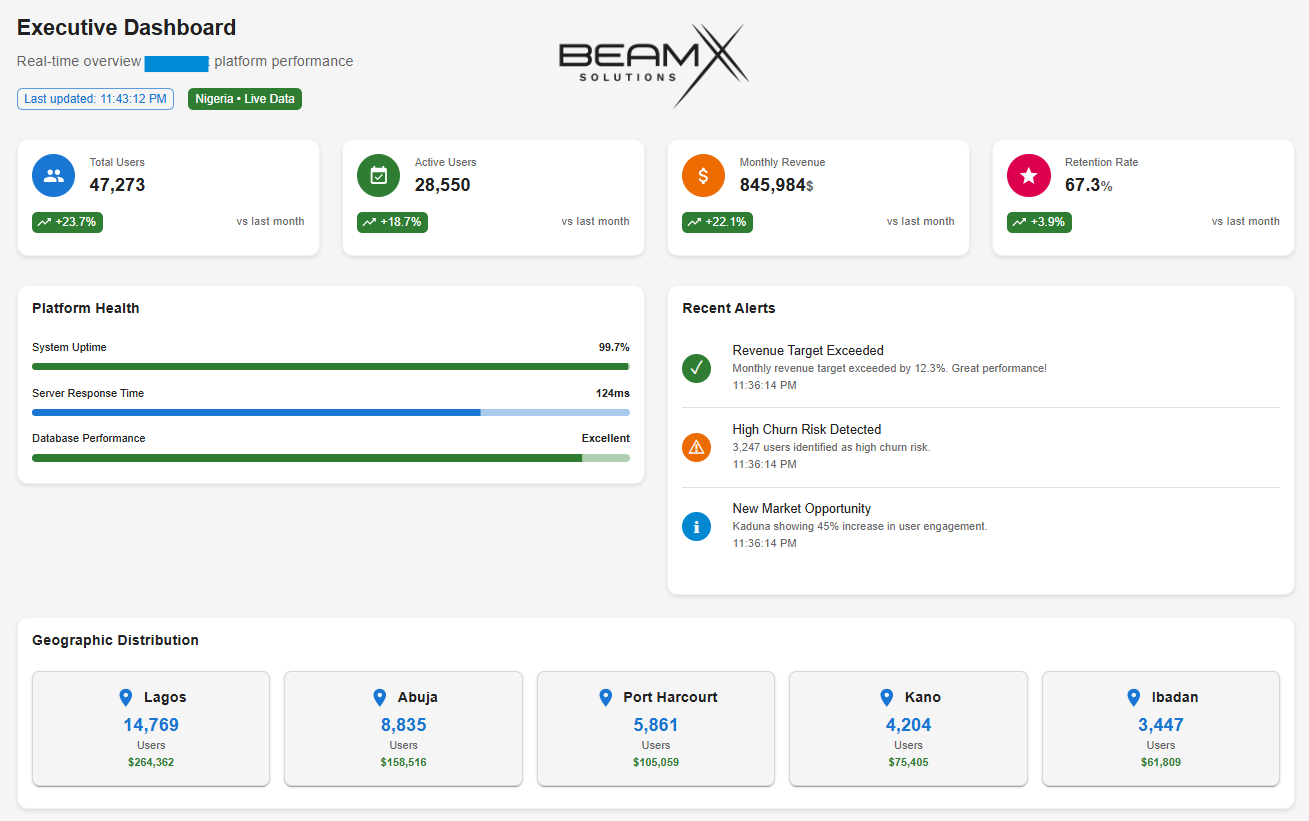This screenshot has height=821, width=1309.
Task: Click the +3.9% trend badge
Action: click(x=1039, y=222)
